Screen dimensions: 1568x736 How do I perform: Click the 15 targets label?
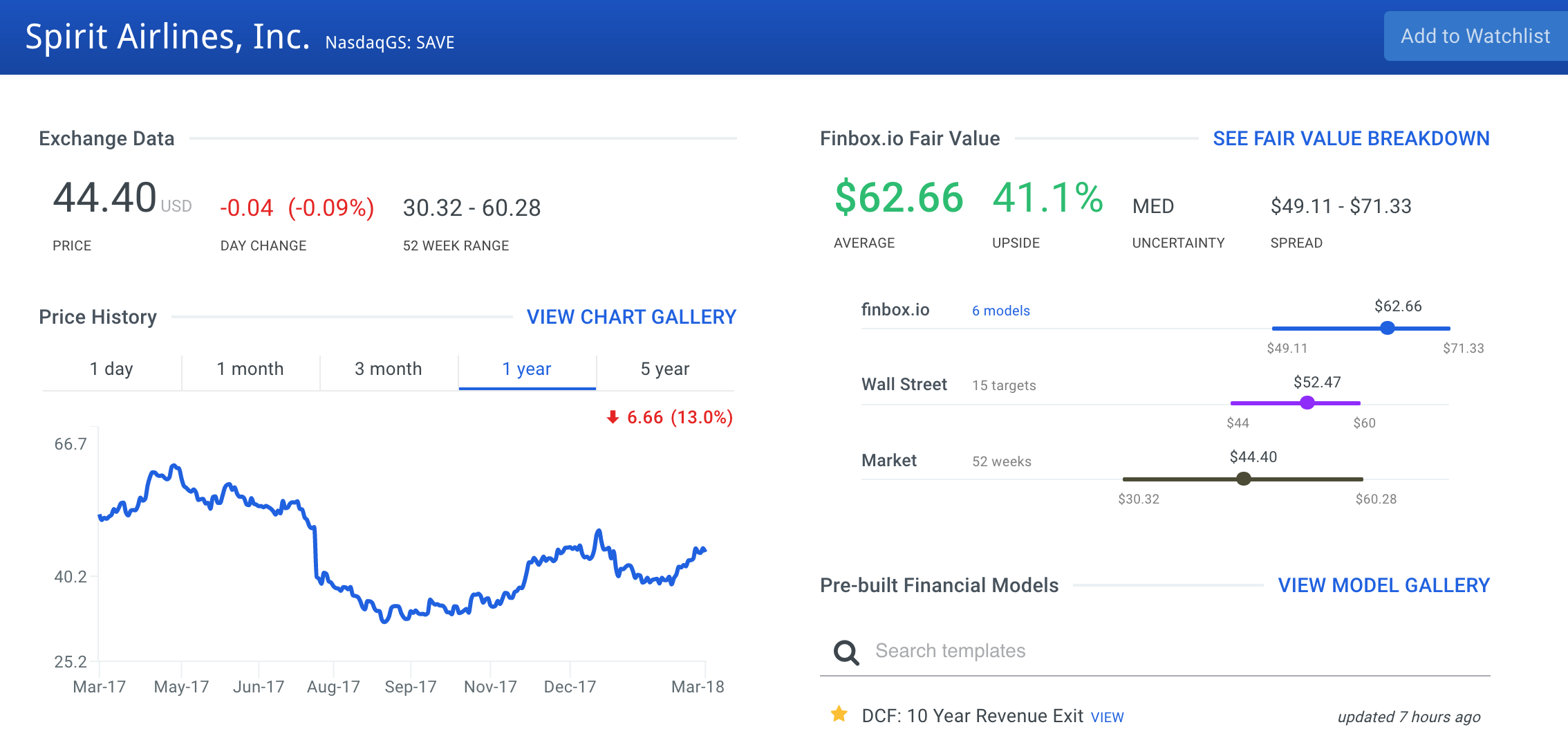pos(1004,385)
